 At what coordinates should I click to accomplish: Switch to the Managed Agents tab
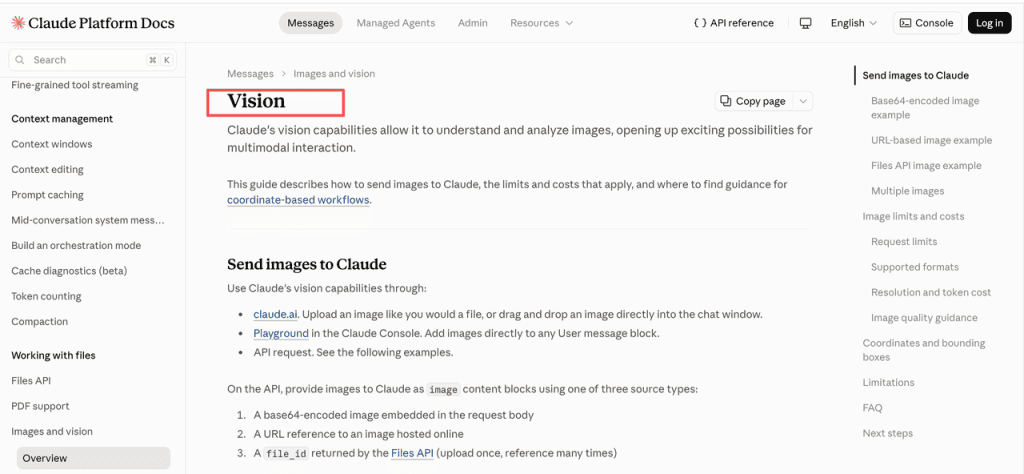coord(396,23)
